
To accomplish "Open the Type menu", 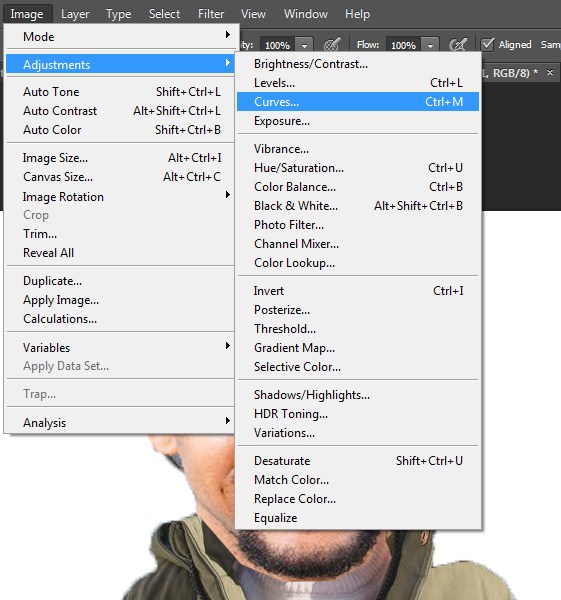I will point(119,14).
